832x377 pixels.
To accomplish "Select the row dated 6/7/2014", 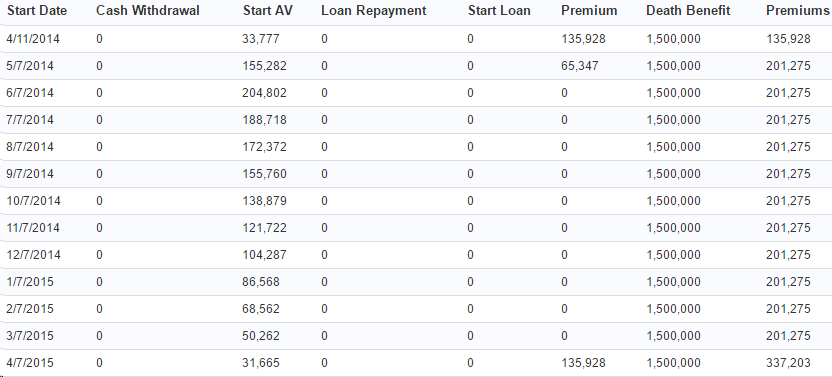I will click(416, 93).
